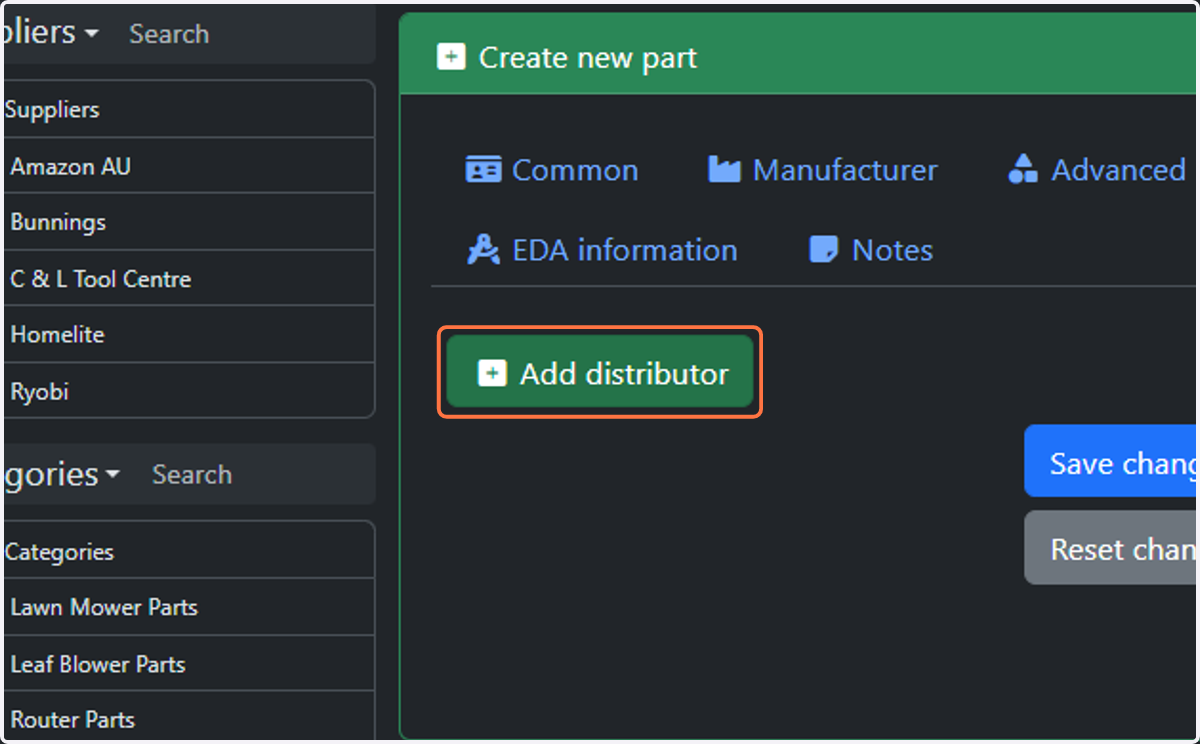Image resolution: width=1200 pixels, height=744 pixels.
Task: Expand the Suppliers dropdown arrow
Action: click(x=92, y=33)
